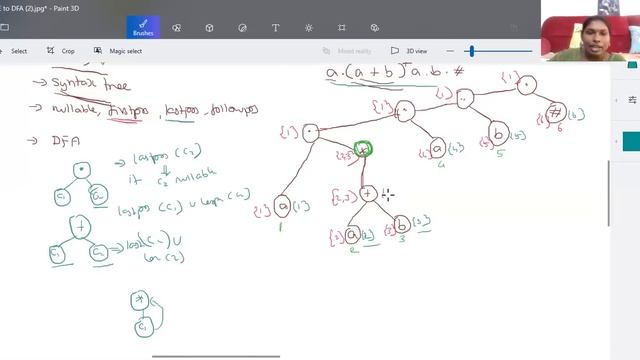Zoom out with the minus button
The height and width of the screenshot is (360, 640).
coord(450,51)
